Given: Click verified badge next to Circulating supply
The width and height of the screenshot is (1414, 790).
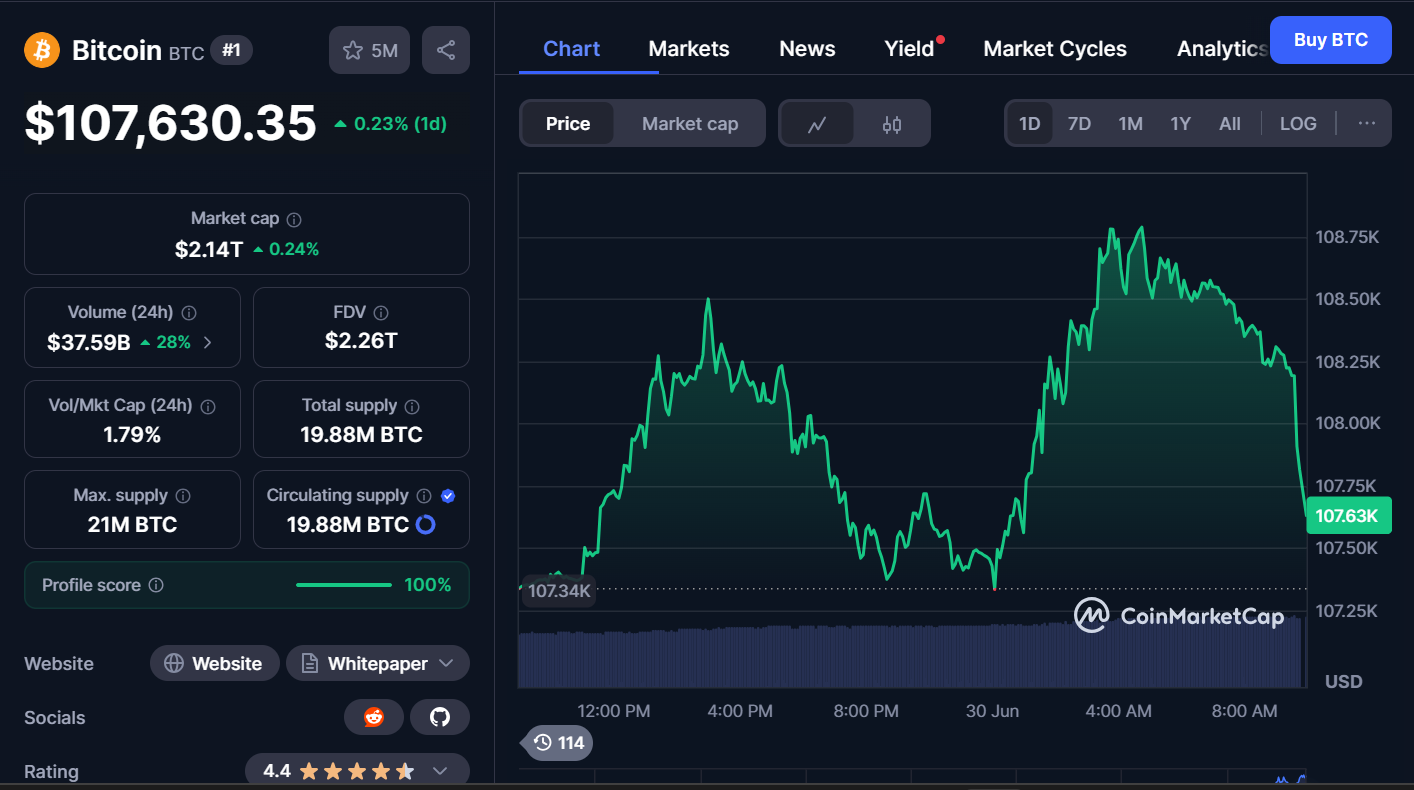Looking at the screenshot, I should (448, 496).
